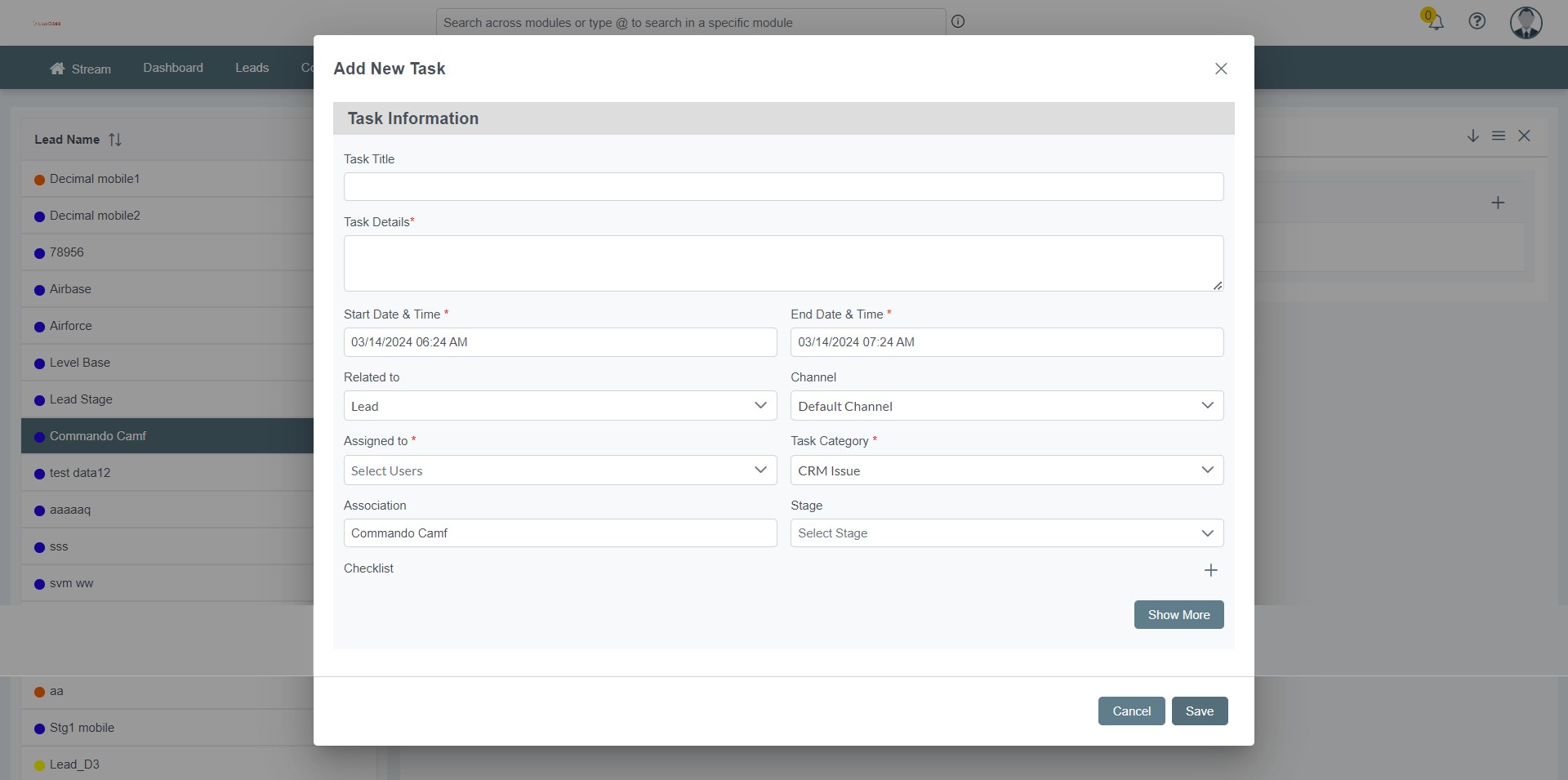This screenshot has height=780, width=1568.
Task: Open the Assigned to Select Users dropdown
Action: coord(559,470)
